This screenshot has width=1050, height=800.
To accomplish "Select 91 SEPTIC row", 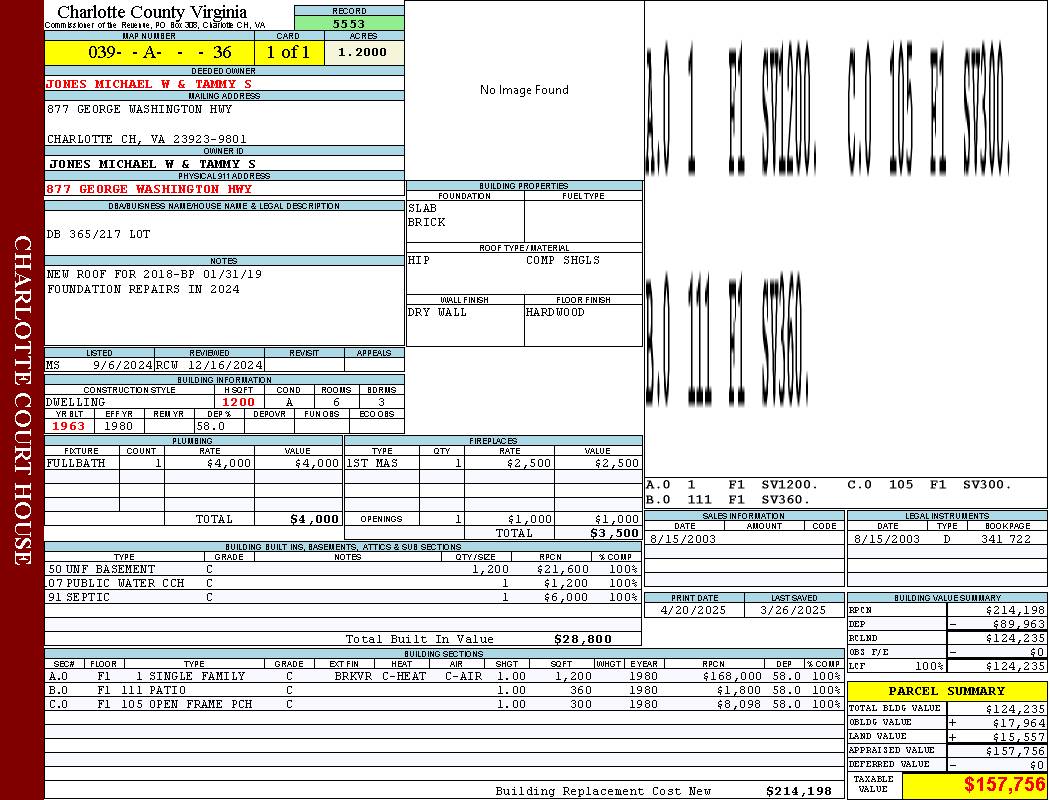I will click(343, 598).
